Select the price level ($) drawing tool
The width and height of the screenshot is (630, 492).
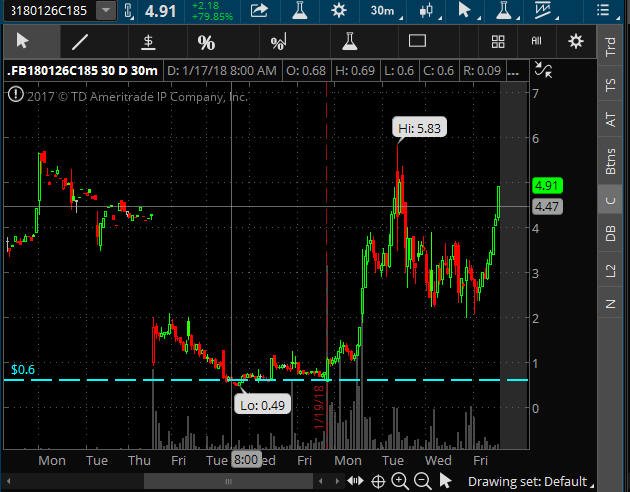148,42
